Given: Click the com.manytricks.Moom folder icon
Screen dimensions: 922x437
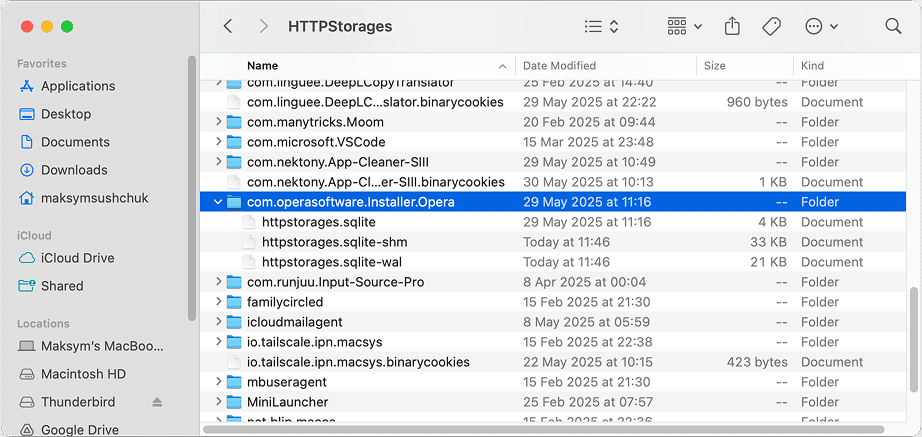Looking at the screenshot, I should coord(235,122).
